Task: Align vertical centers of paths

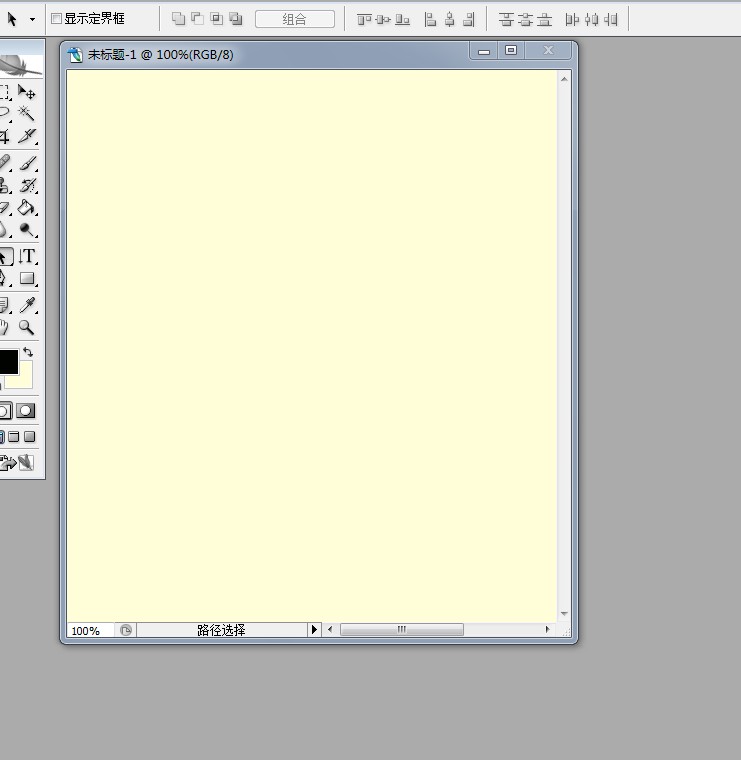Action: [x=383, y=19]
